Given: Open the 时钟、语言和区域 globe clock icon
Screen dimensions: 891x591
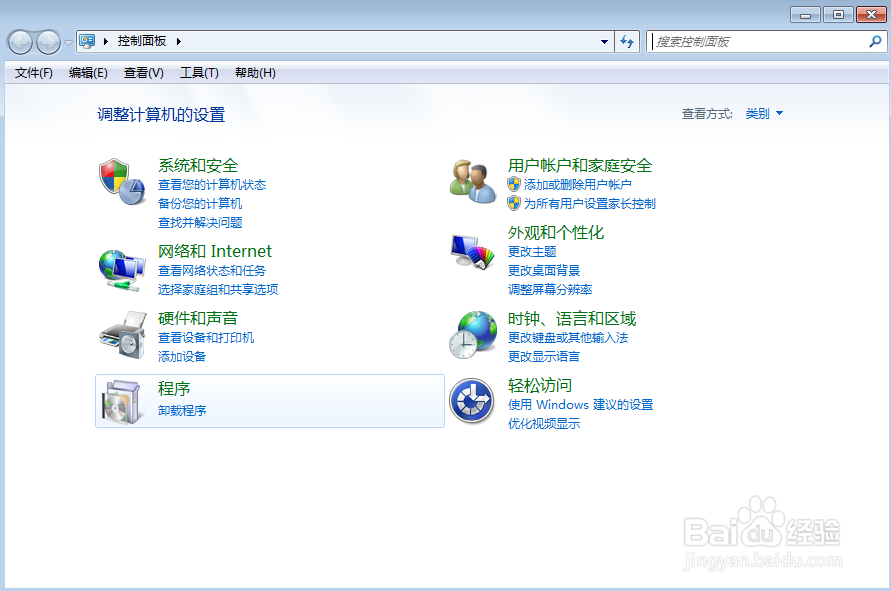Looking at the screenshot, I should tap(473, 335).
